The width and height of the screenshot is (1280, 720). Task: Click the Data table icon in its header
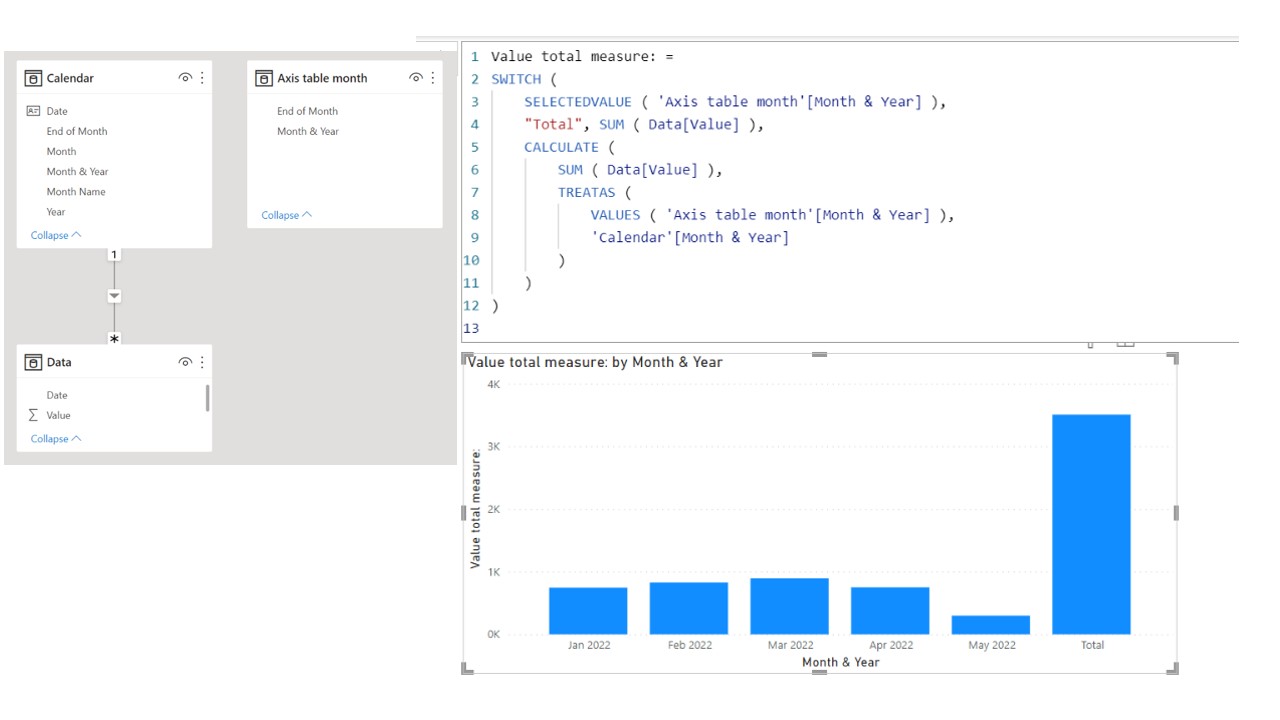(33, 362)
